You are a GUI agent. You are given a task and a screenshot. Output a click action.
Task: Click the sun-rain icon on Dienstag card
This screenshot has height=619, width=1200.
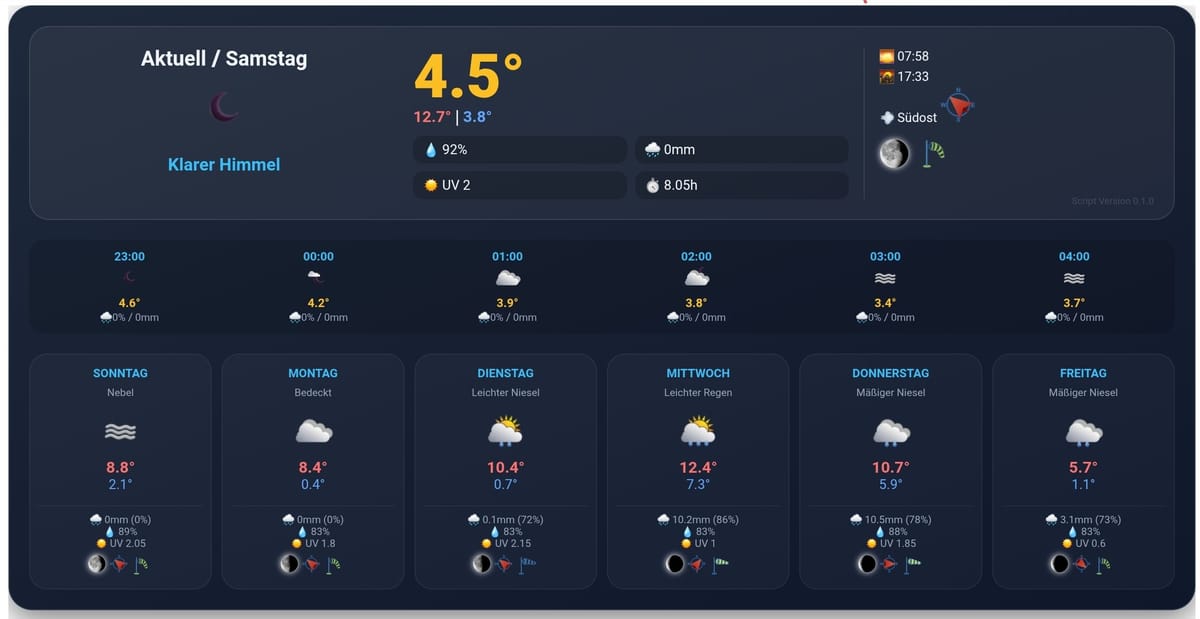pyautogui.click(x=505, y=431)
